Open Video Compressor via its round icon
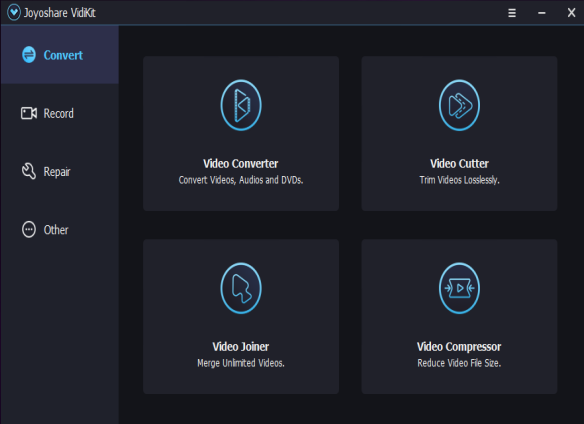Viewport: 584px width, 424px height. tap(459, 288)
